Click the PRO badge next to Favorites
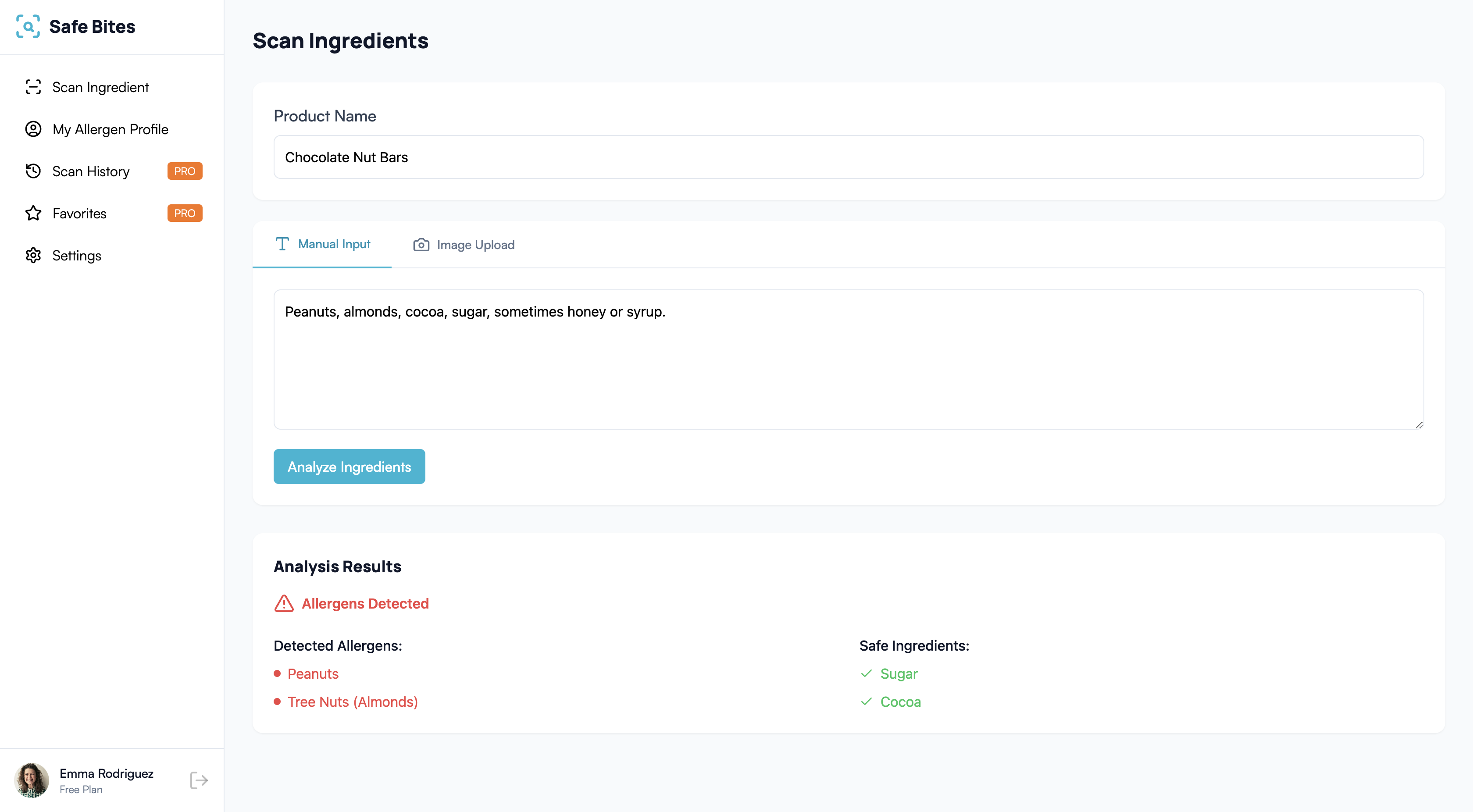 tap(185, 213)
